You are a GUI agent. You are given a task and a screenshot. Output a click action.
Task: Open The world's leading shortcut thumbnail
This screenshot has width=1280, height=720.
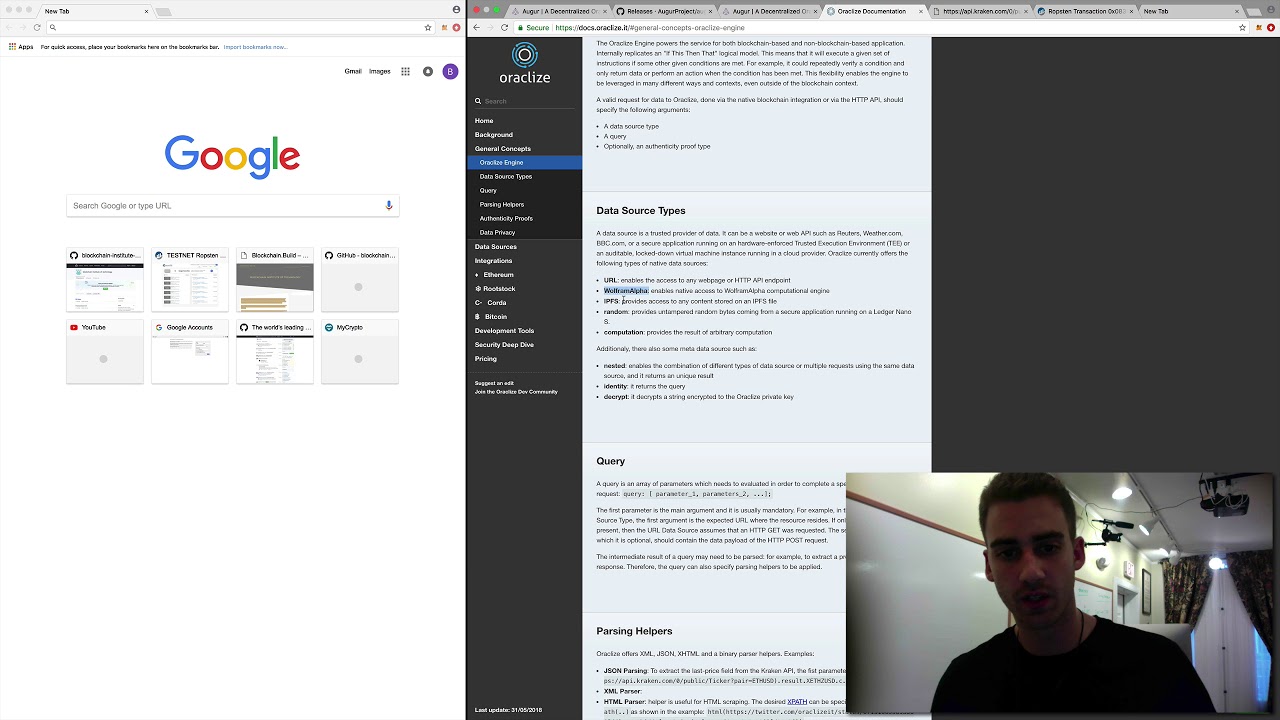(275, 352)
